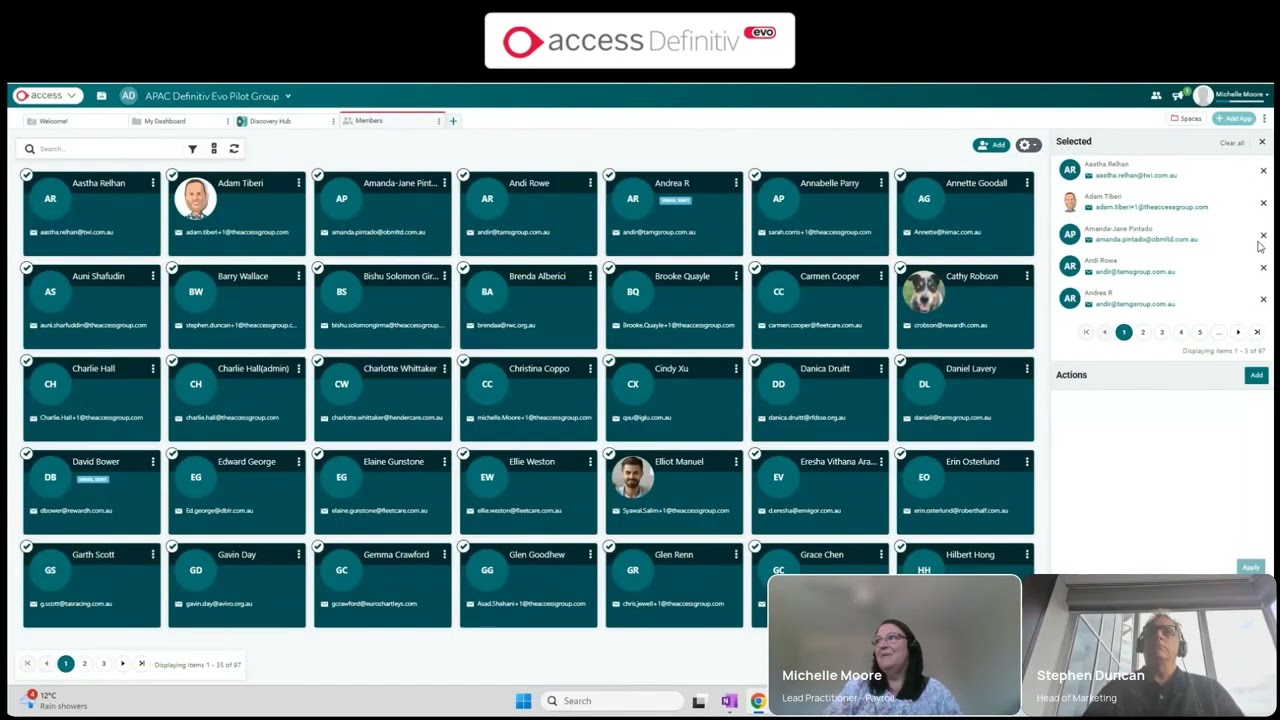The image size is (1280, 720).
Task: Click the view layout icon beside the filter
Action: click(214, 149)
